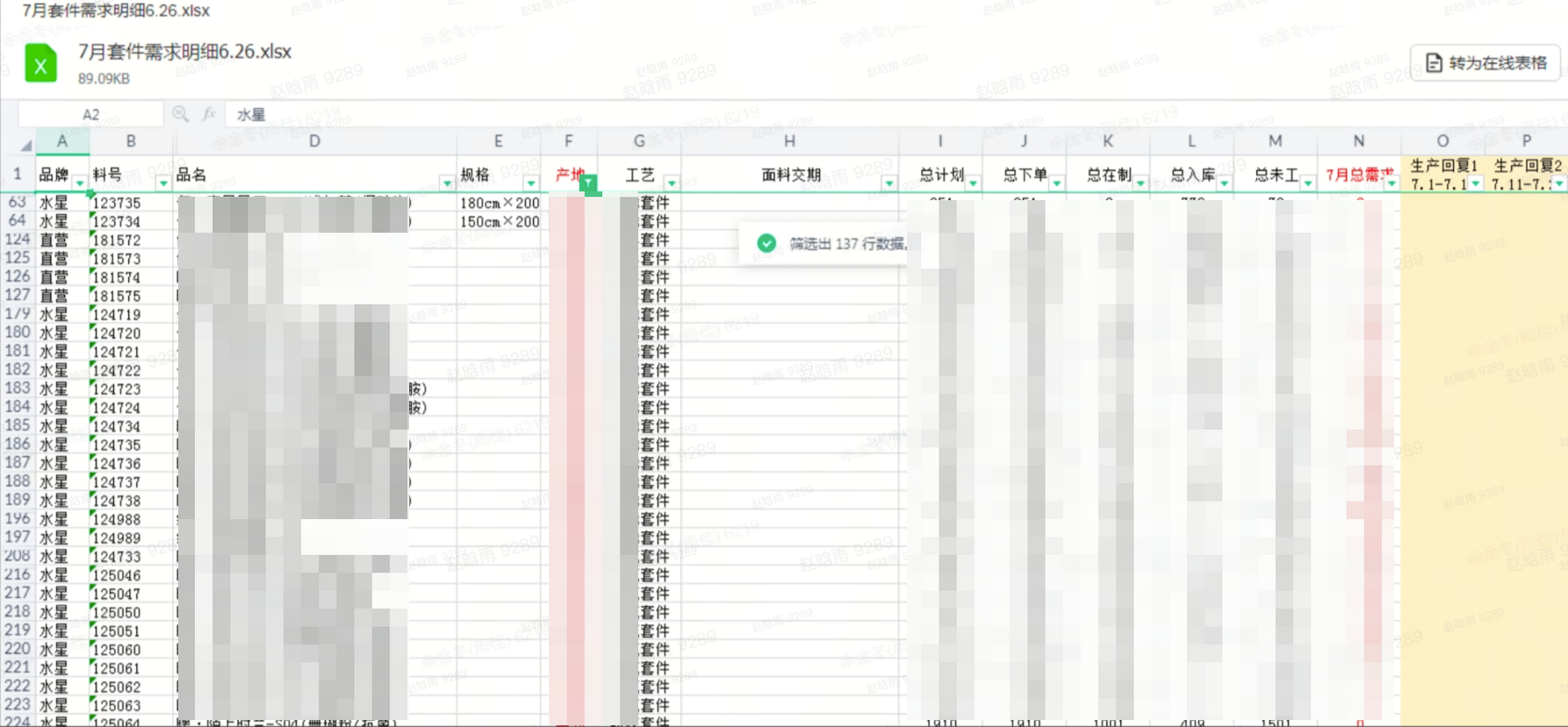
Task: Expand the 总计划 column filter
Action: click(973, 183)
